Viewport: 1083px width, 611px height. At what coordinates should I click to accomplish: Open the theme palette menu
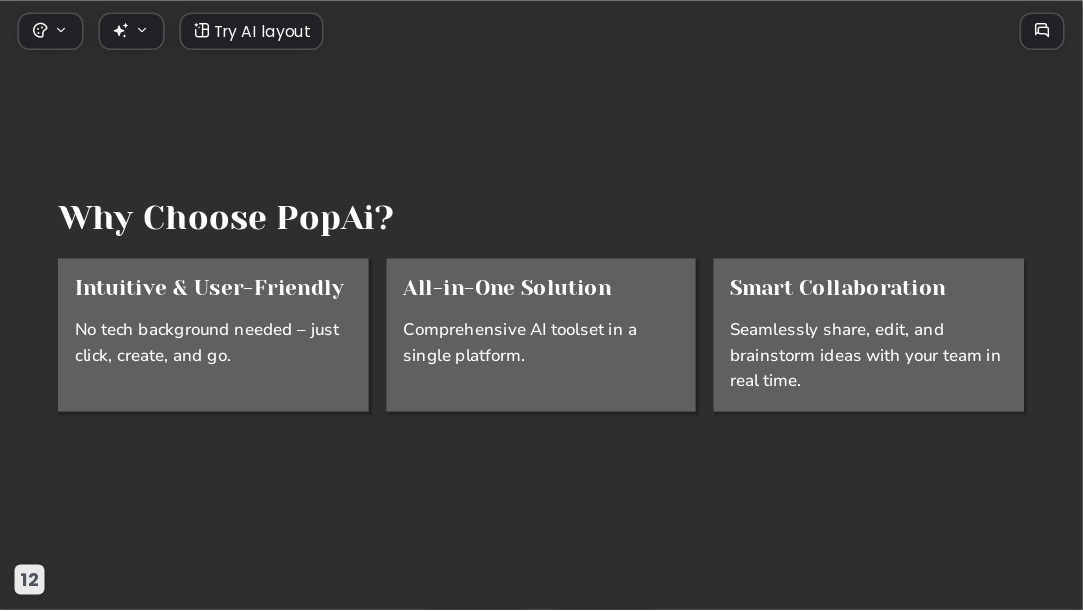click(50, 31)
